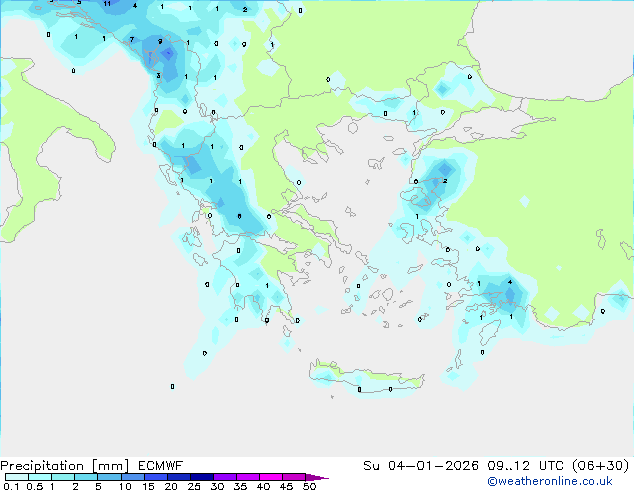Pick the 30–35 mm legend color swatch

coord(225,477)
